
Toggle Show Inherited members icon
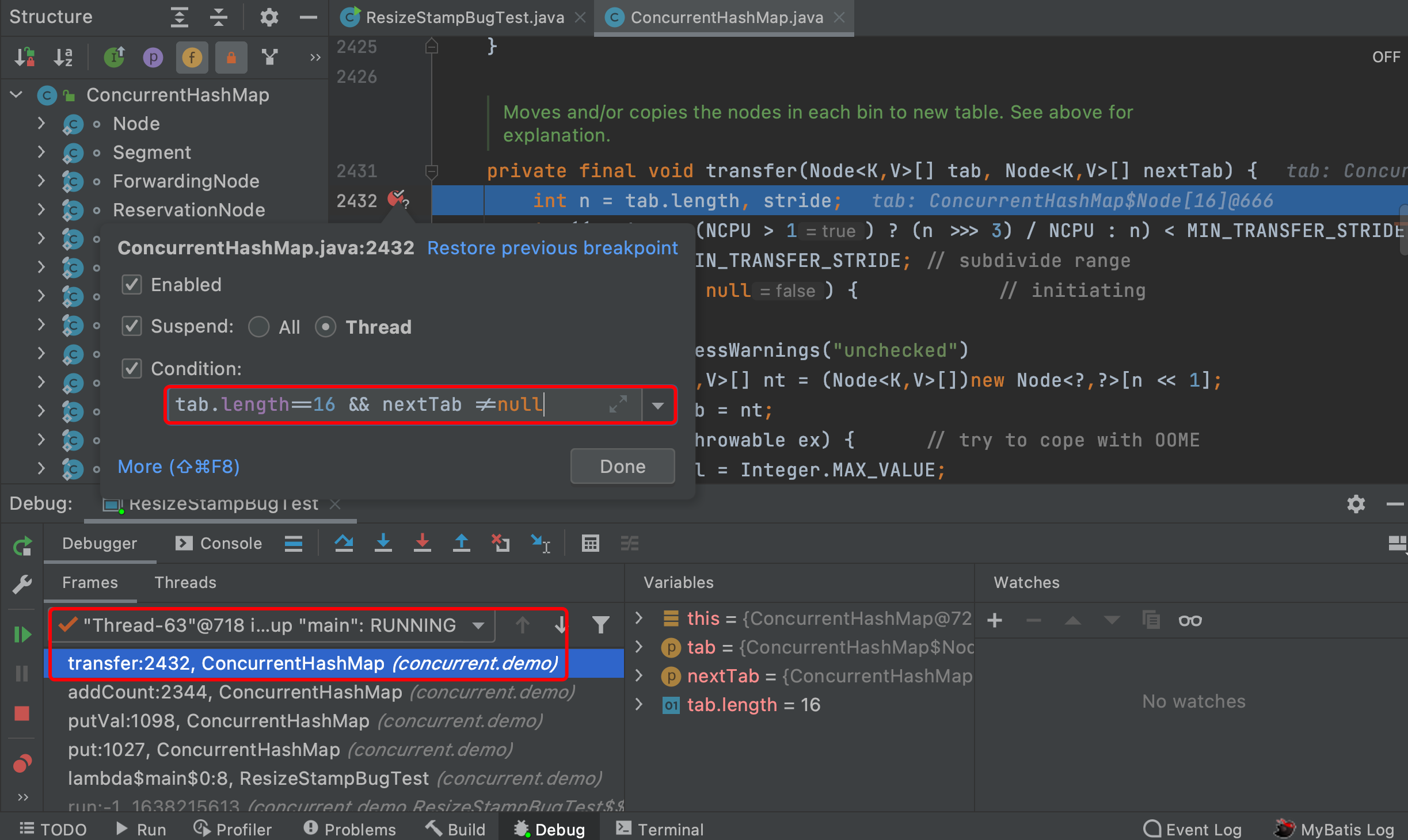(x=114, y=57)
